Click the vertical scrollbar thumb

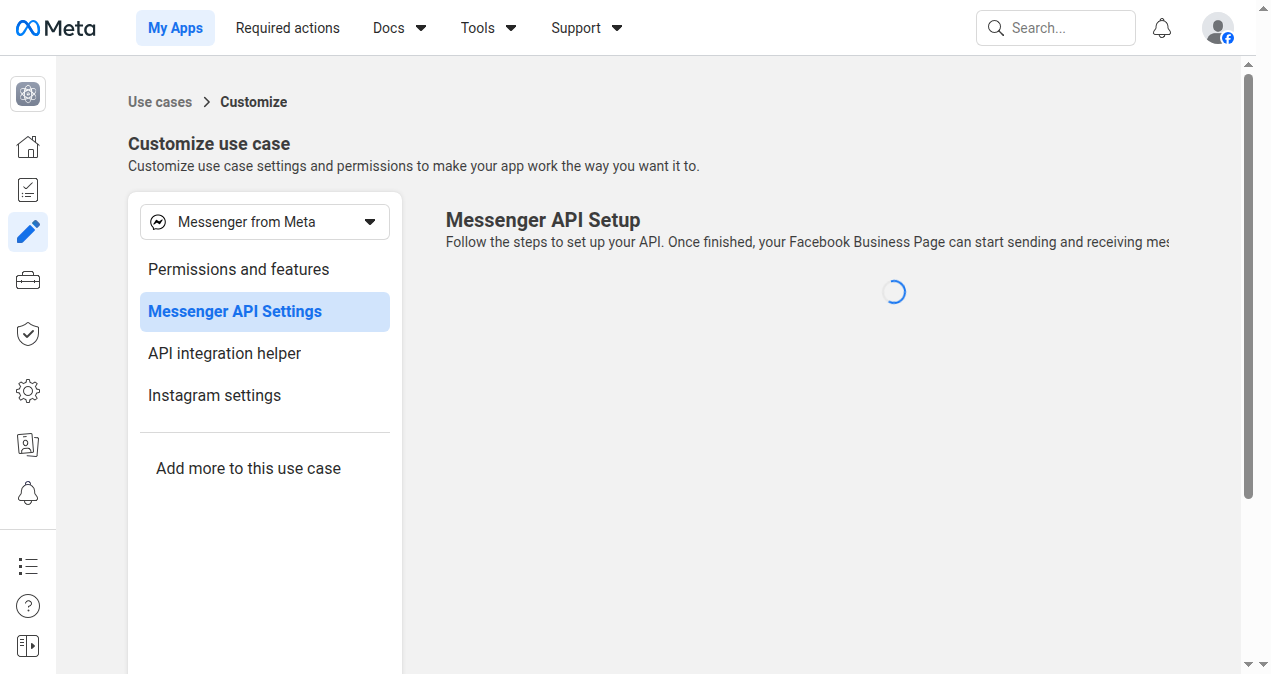[x=1248, y=286]
